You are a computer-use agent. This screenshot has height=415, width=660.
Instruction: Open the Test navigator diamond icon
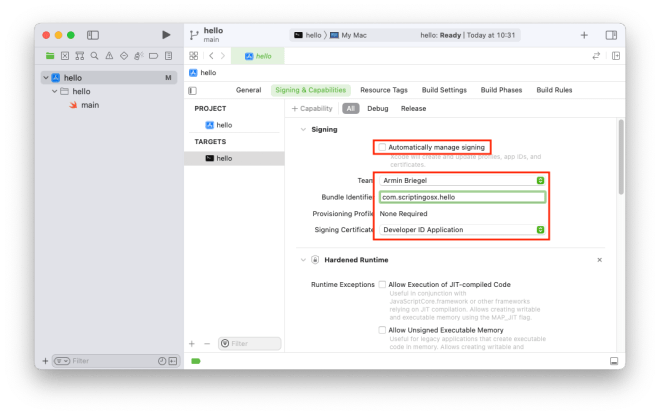pos(124,56)
